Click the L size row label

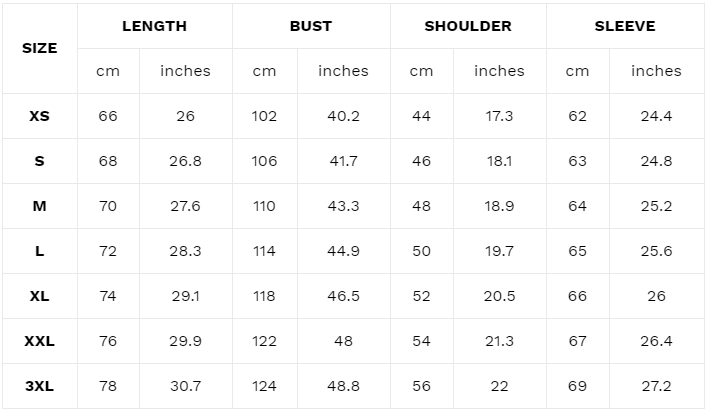[40, 251]
